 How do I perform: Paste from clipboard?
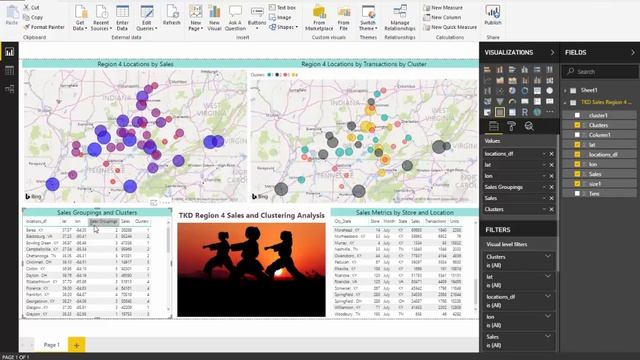[x=11, y=16]
